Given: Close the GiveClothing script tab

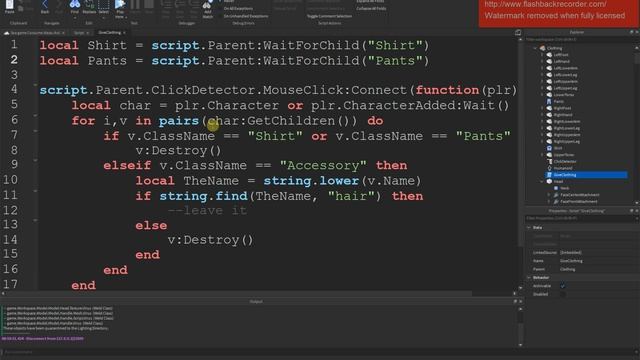Looking at the screenshot, I should click(124, 33).
